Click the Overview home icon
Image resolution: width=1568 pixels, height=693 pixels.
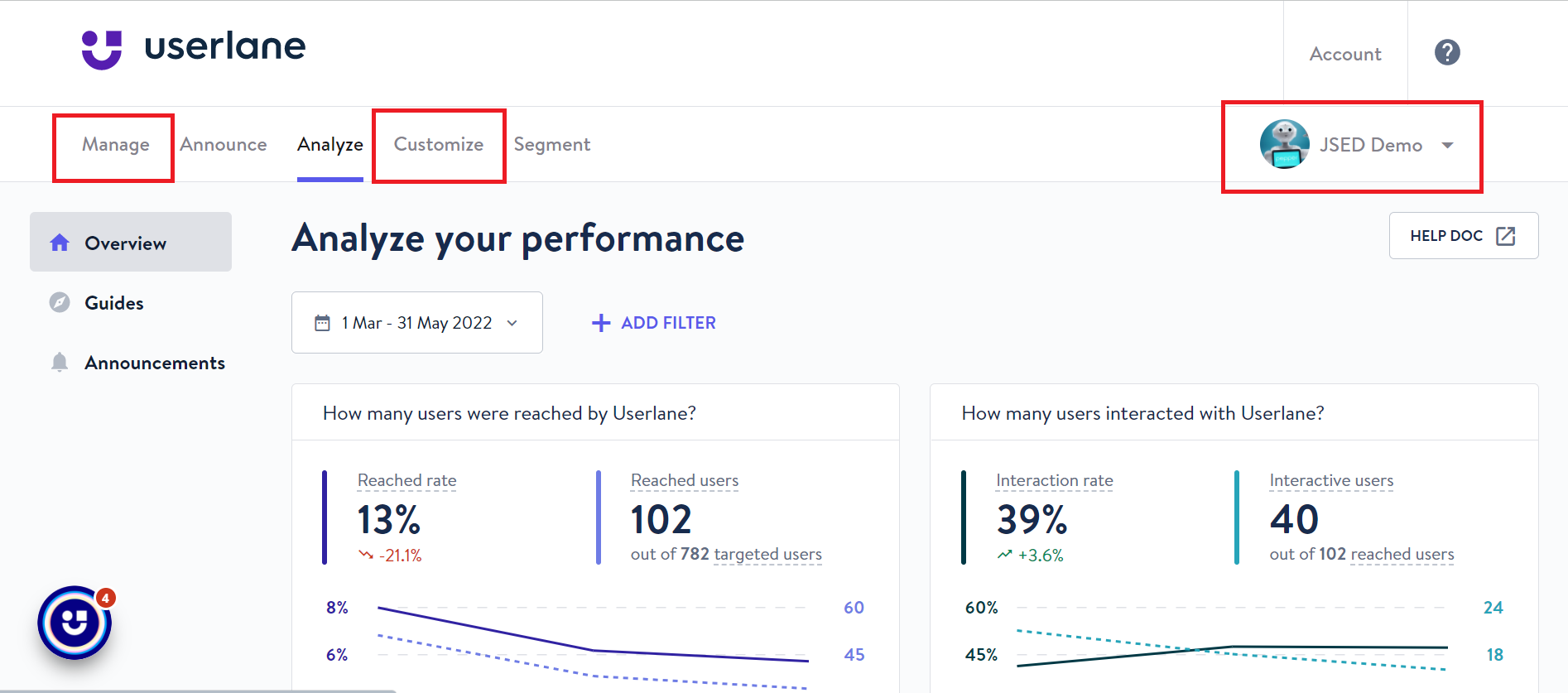point(60,243)
